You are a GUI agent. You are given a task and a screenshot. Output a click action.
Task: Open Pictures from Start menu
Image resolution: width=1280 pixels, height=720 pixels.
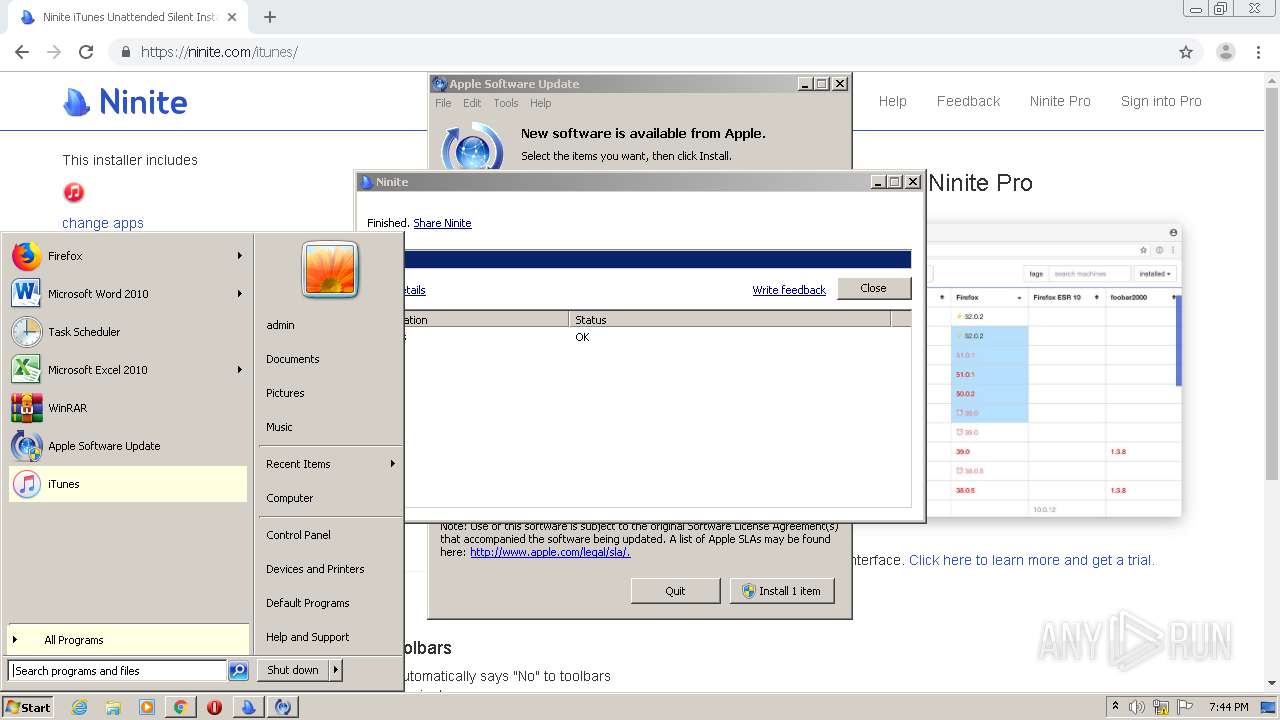285,393
